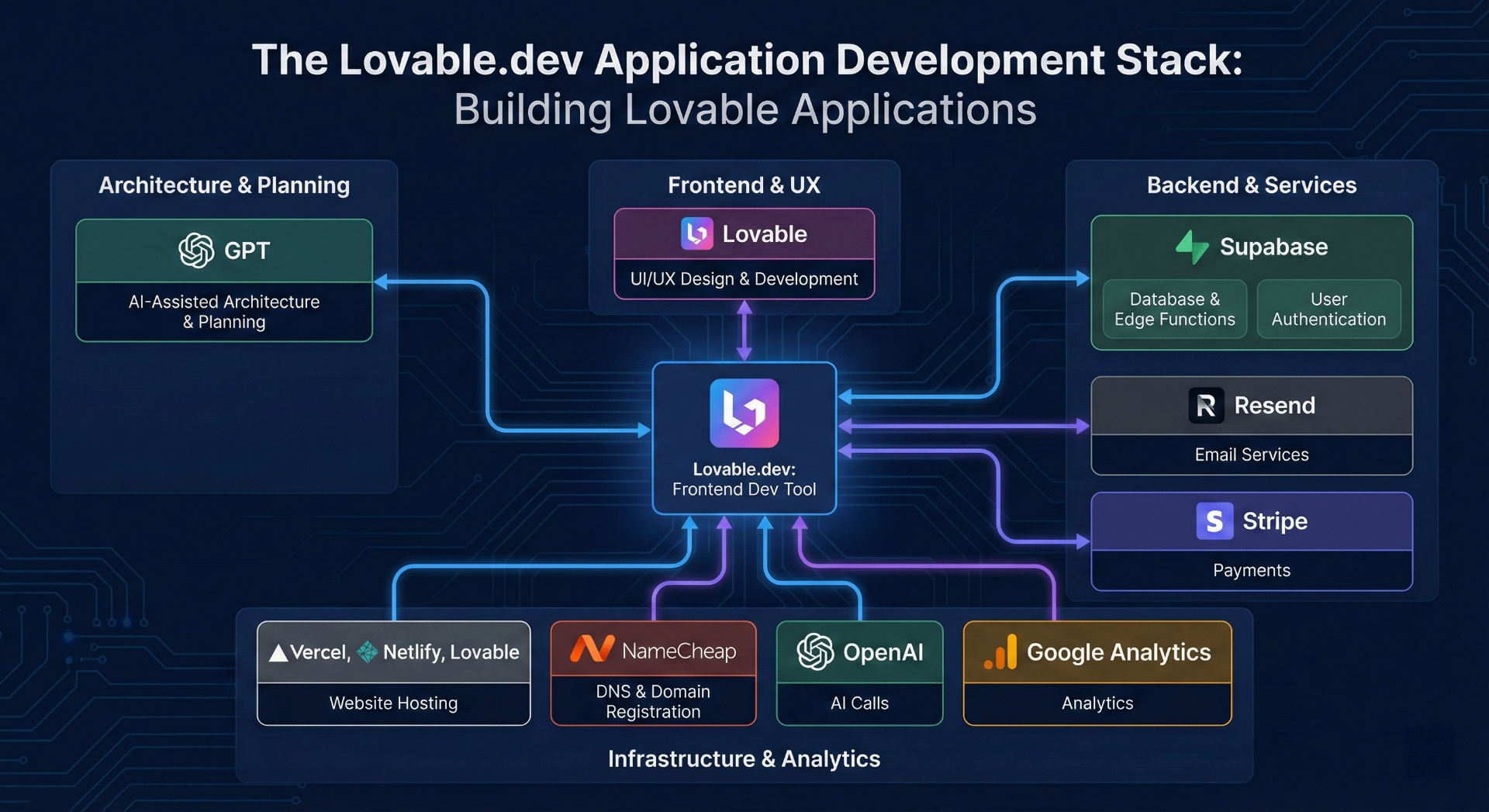Click the 'GPT' label text
The image size is (1489, 812).
(x=247, y=251)
